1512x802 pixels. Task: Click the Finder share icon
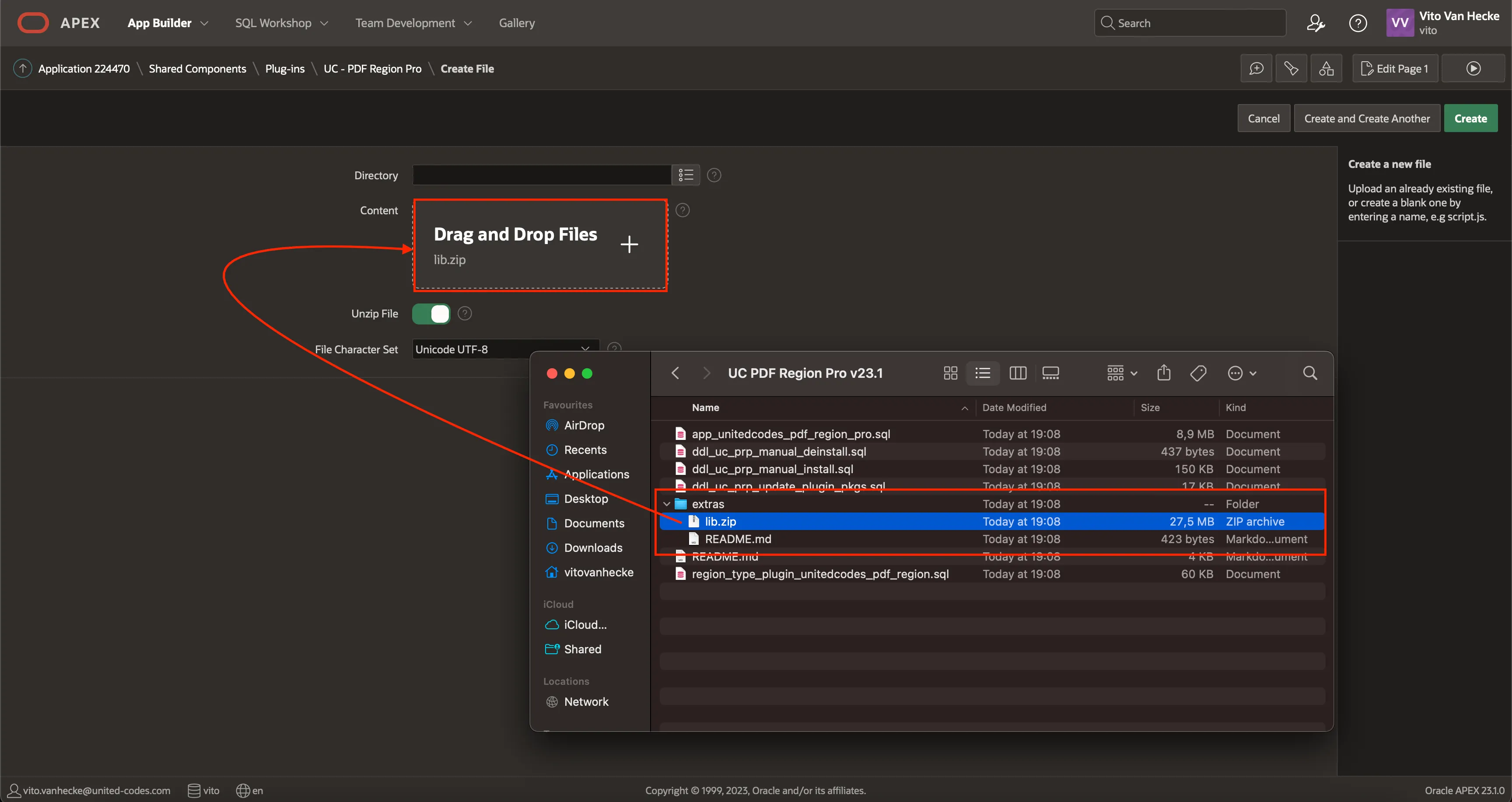[x=1163, y=373]
